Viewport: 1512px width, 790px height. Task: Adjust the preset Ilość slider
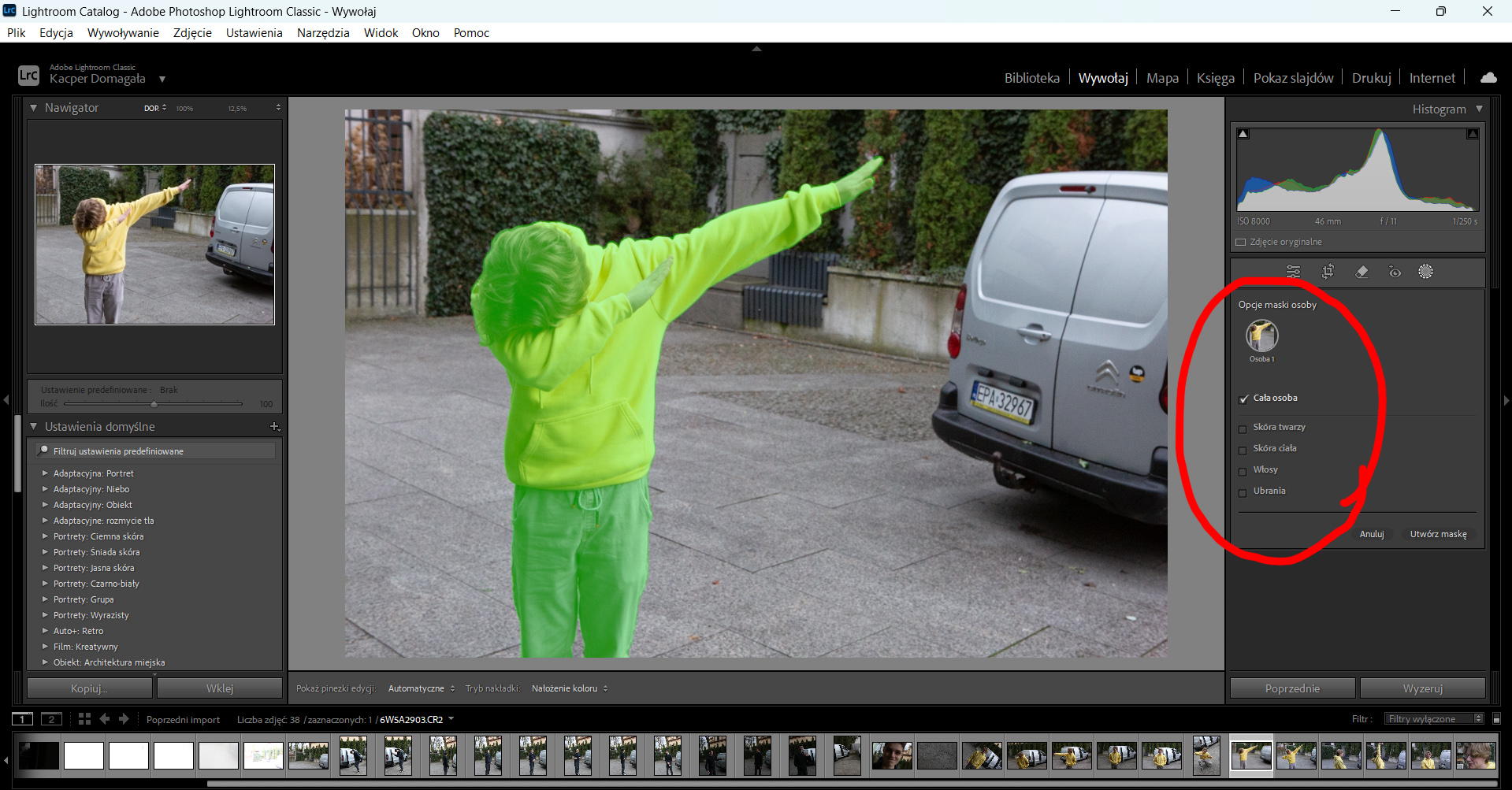click(154, 404)
